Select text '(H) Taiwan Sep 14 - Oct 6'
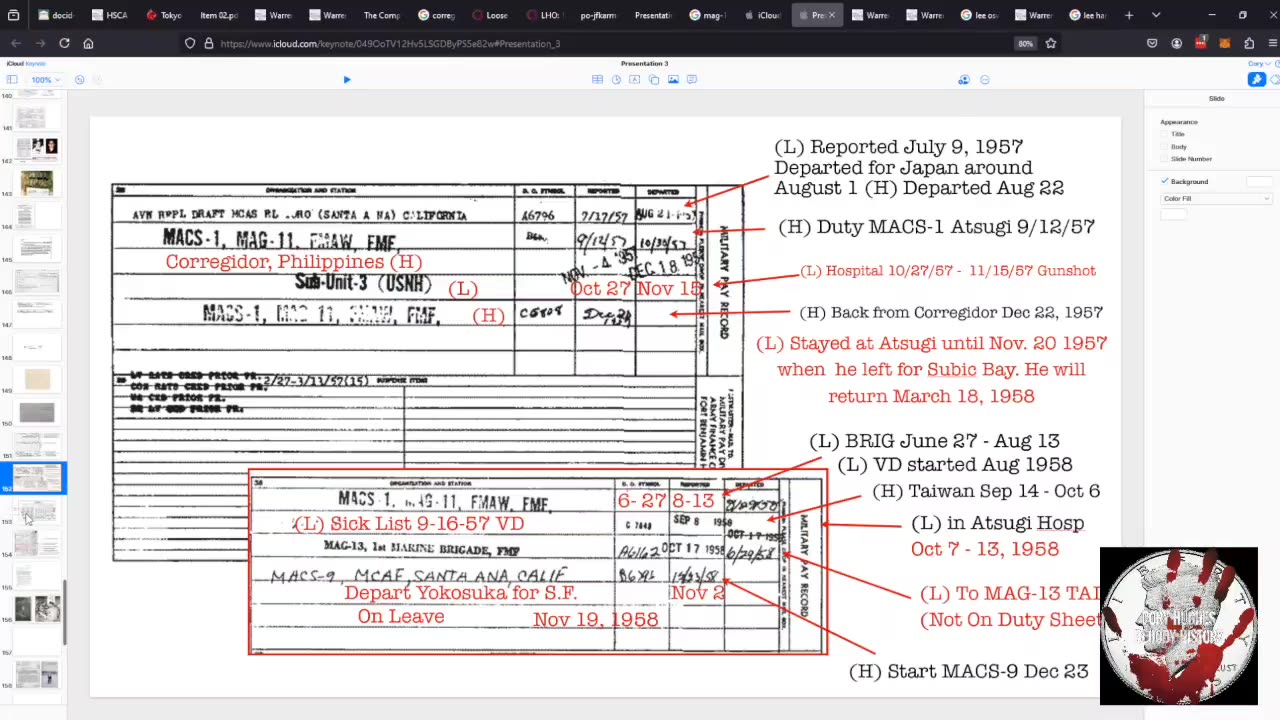This screenshot has width=1280, height=720. [986, 490]
